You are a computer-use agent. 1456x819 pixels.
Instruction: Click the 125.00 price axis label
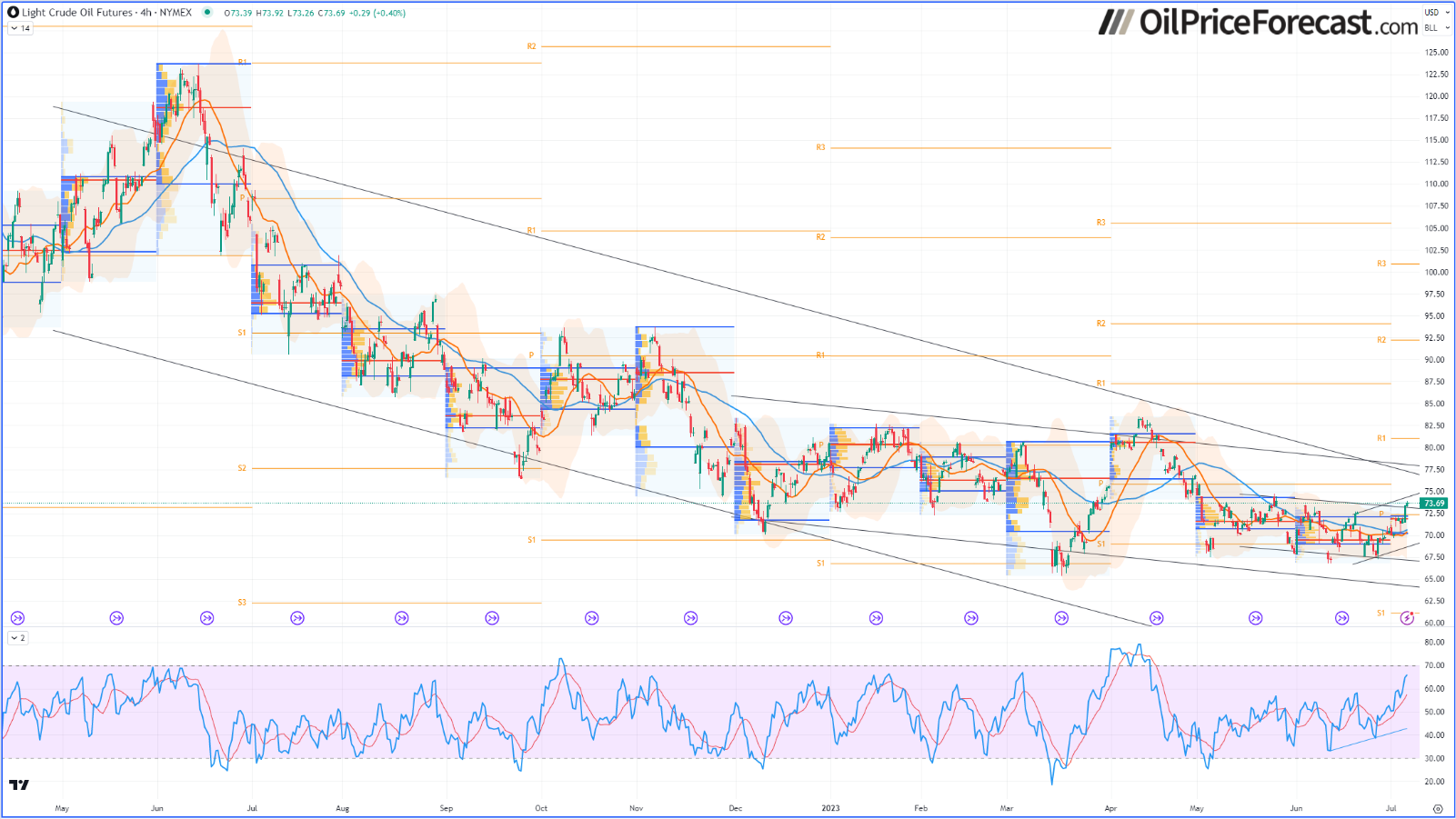point(1436,53)
